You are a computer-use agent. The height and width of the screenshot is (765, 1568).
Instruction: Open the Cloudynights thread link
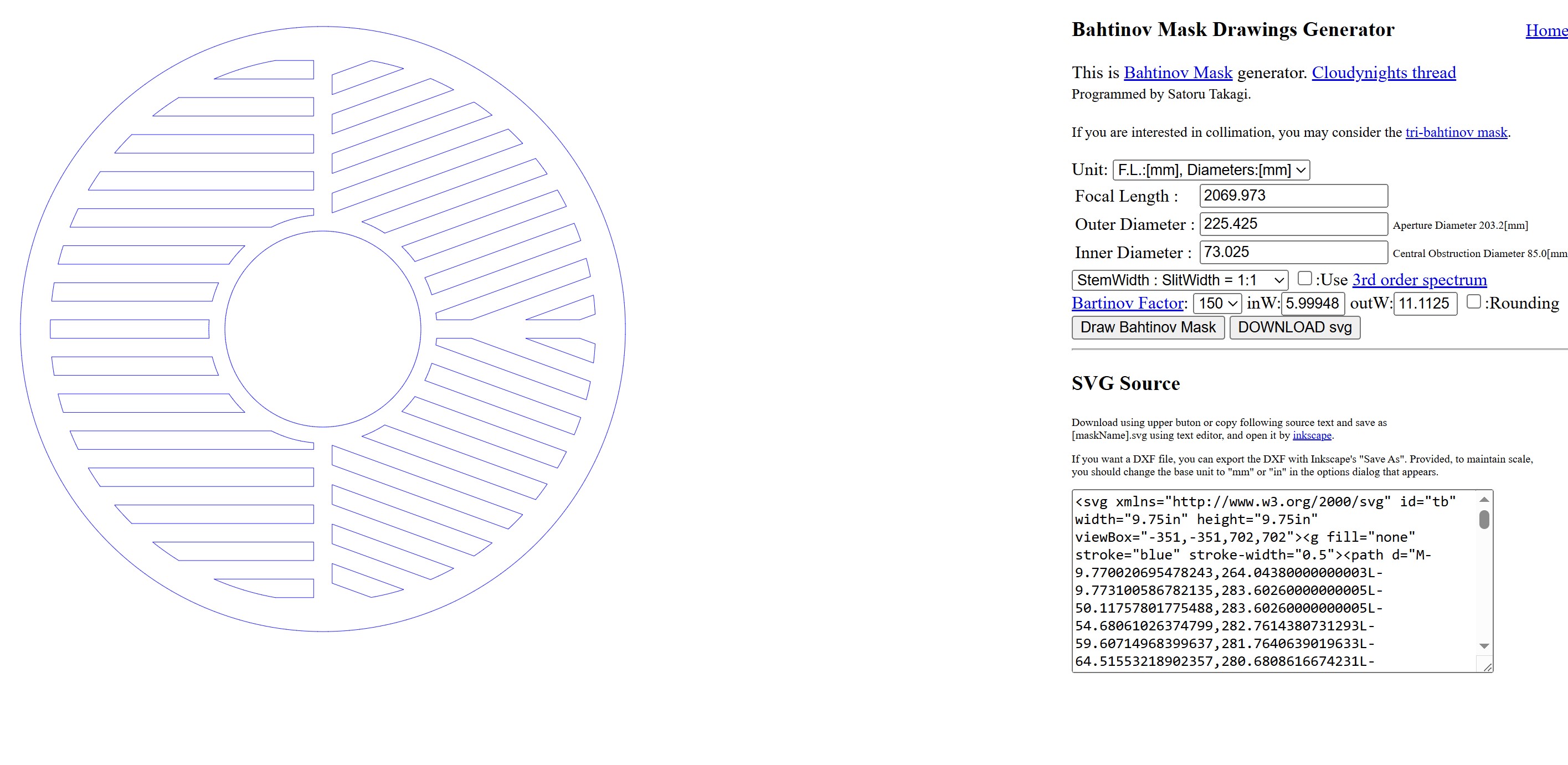(1383, 73)
